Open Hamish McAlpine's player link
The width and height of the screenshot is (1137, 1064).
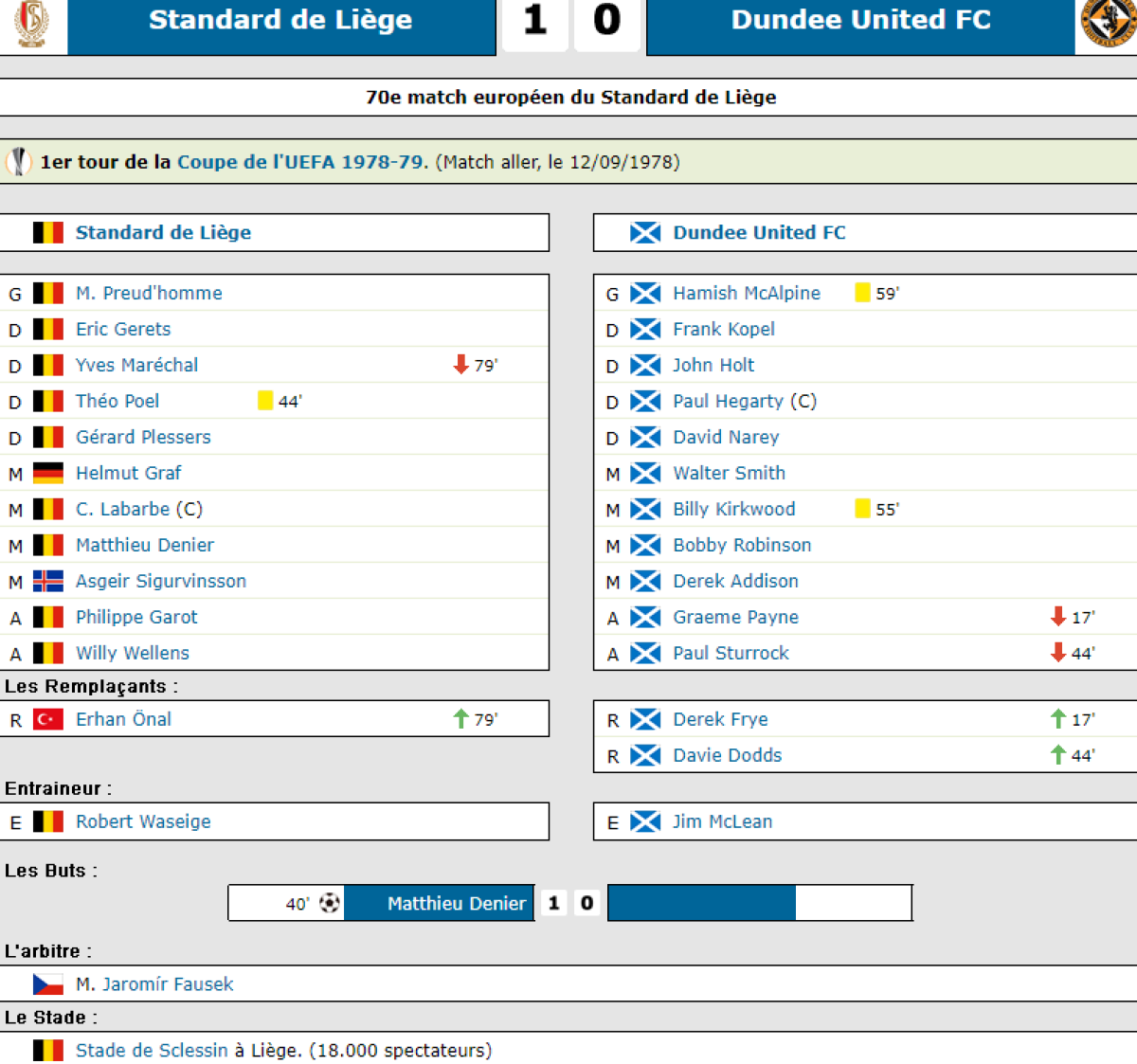point(747,293)
